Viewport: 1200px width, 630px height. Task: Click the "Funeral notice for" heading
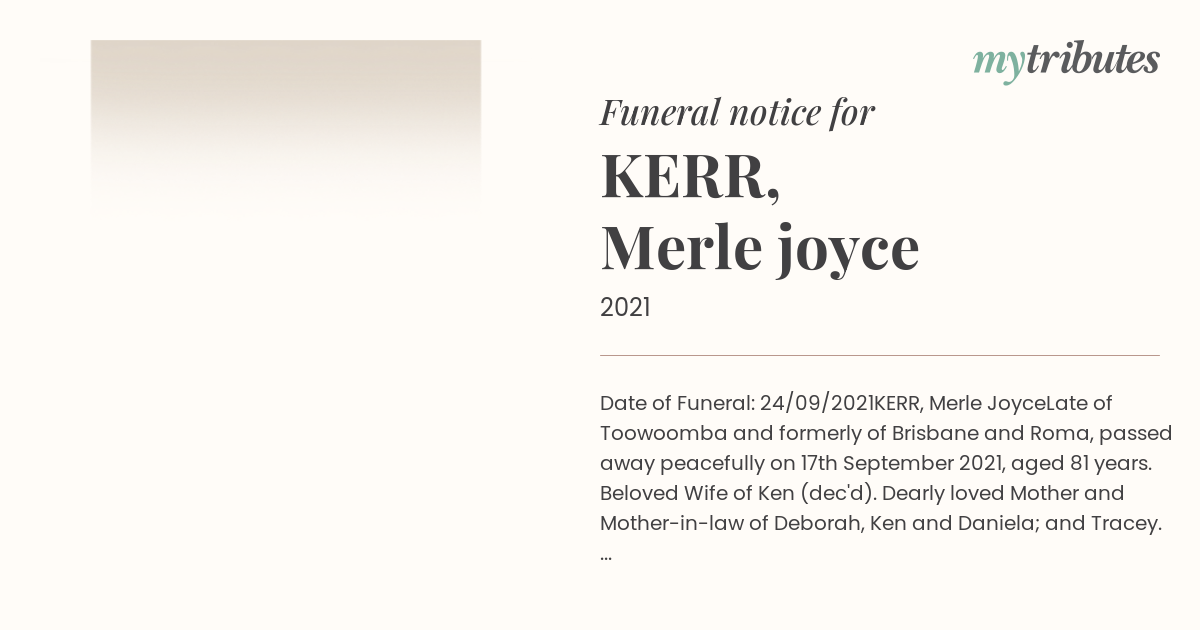point(737,112)
